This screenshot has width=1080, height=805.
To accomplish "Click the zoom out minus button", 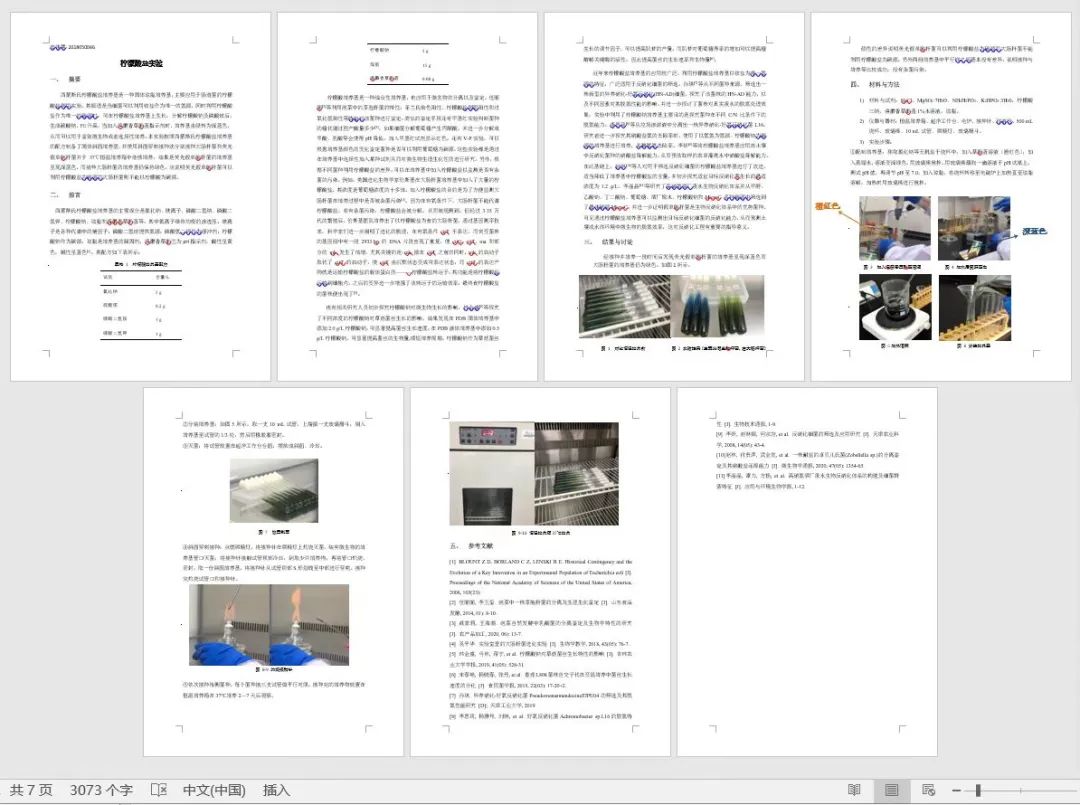I will 956,791.
